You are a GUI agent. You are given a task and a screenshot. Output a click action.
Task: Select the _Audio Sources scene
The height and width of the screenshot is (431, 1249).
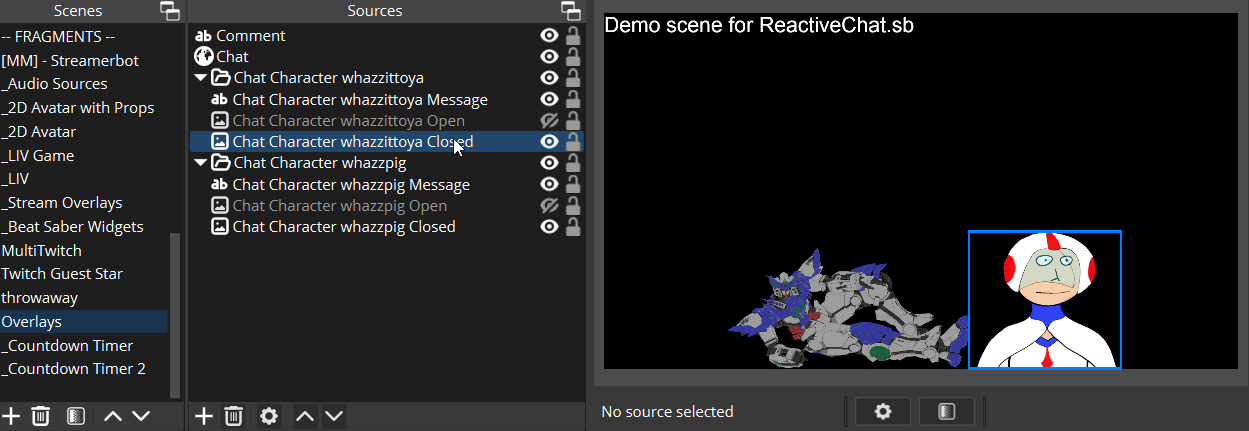(x=84, y=84)
